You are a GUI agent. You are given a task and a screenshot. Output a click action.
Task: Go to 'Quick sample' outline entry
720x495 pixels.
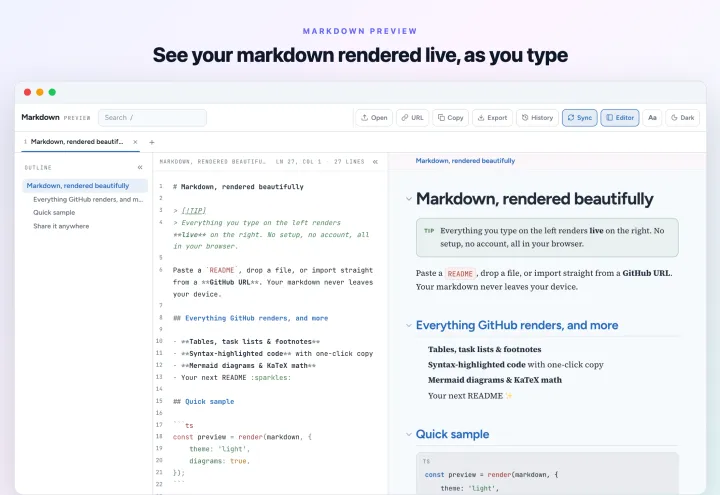(x=54, y=213)
